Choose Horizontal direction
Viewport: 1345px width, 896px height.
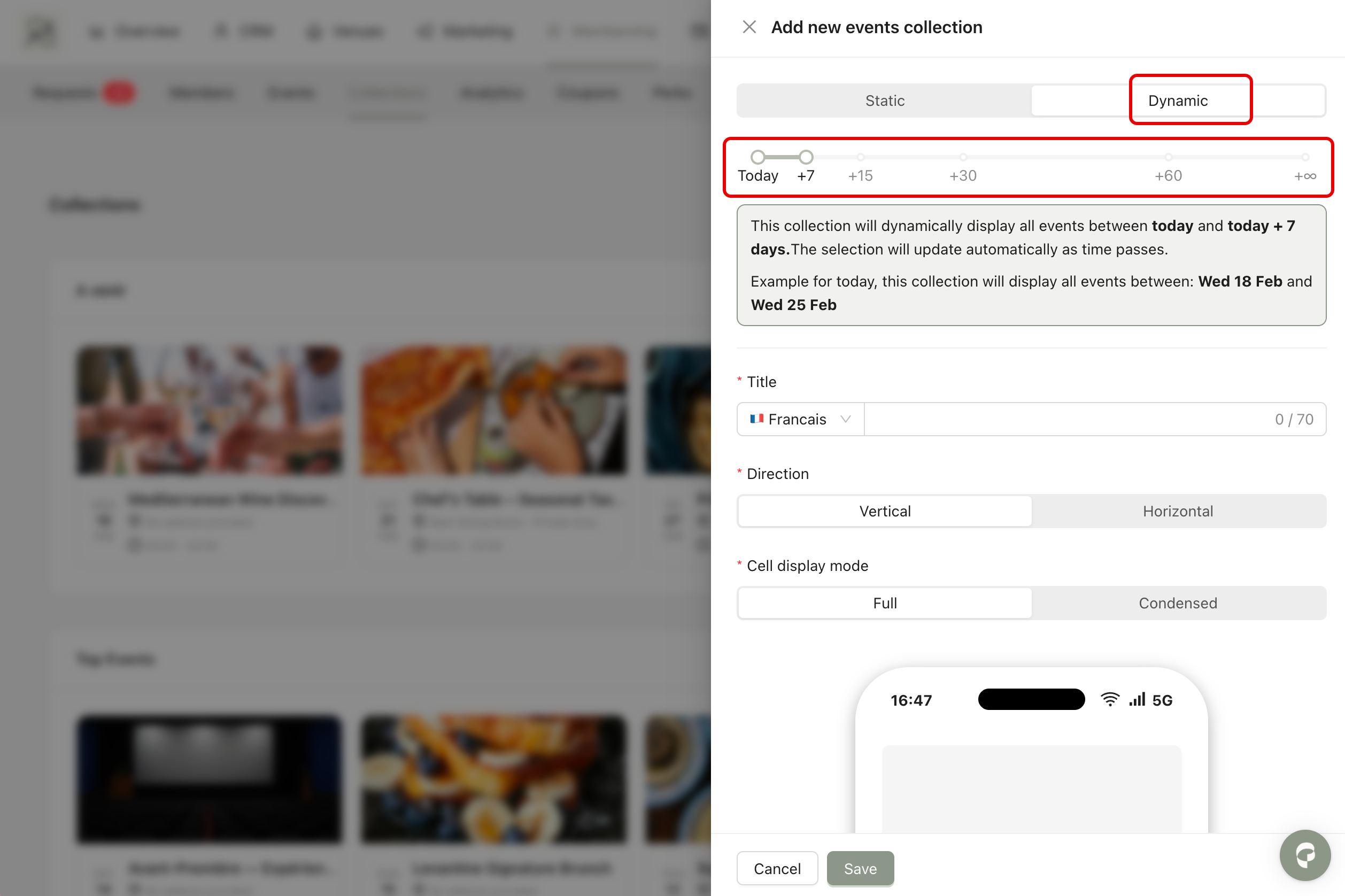coord(1178,511)
